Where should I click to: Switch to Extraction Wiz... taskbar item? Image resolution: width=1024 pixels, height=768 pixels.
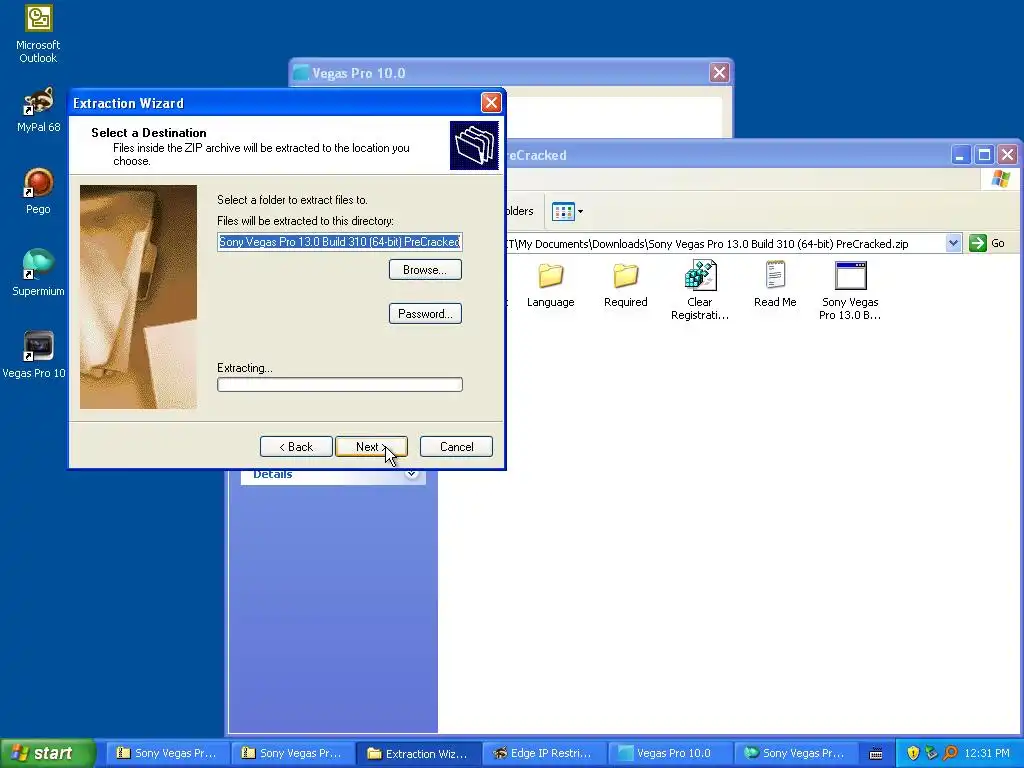click(x=419, y=754)
